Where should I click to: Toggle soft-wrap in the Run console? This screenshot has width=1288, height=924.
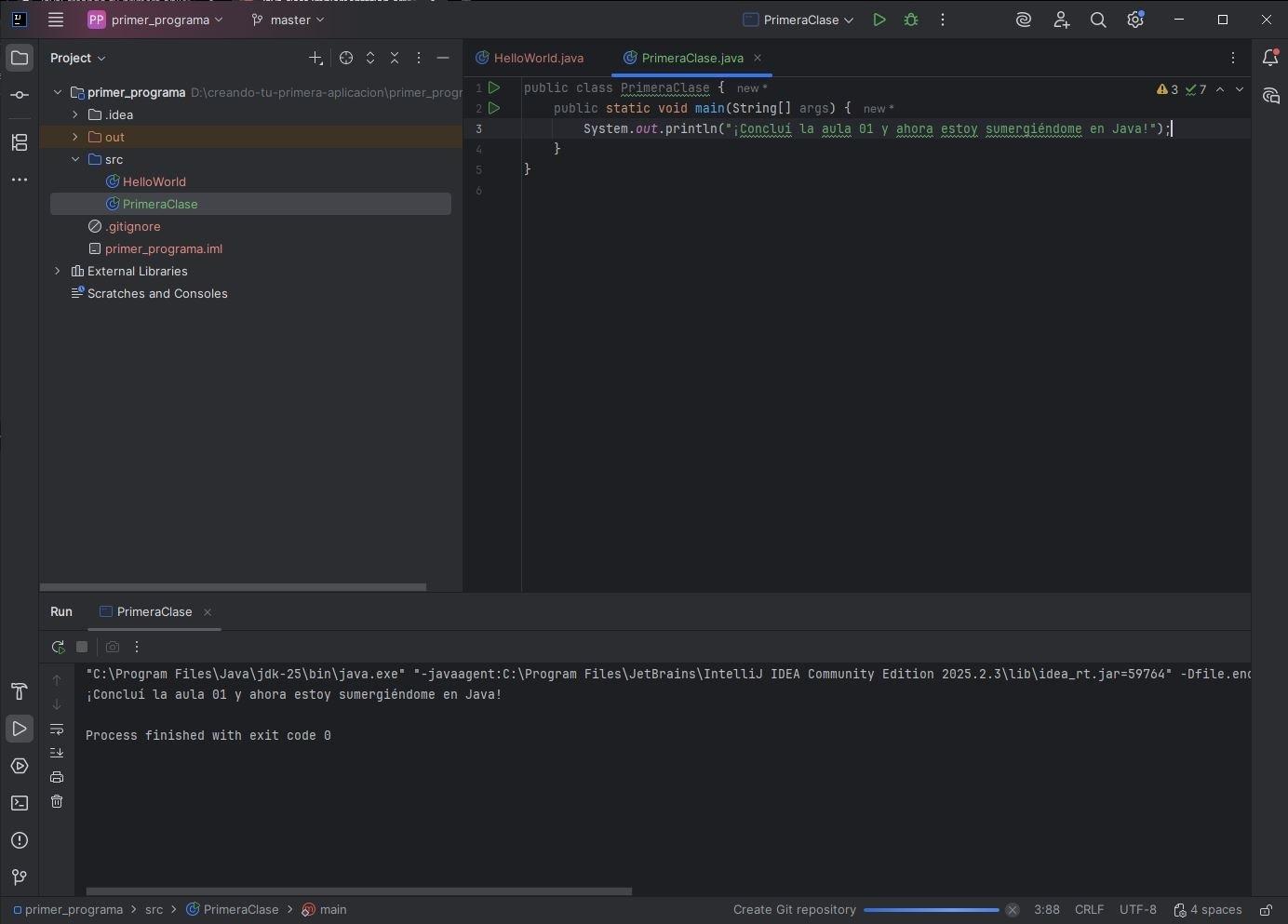pos(57,729)
